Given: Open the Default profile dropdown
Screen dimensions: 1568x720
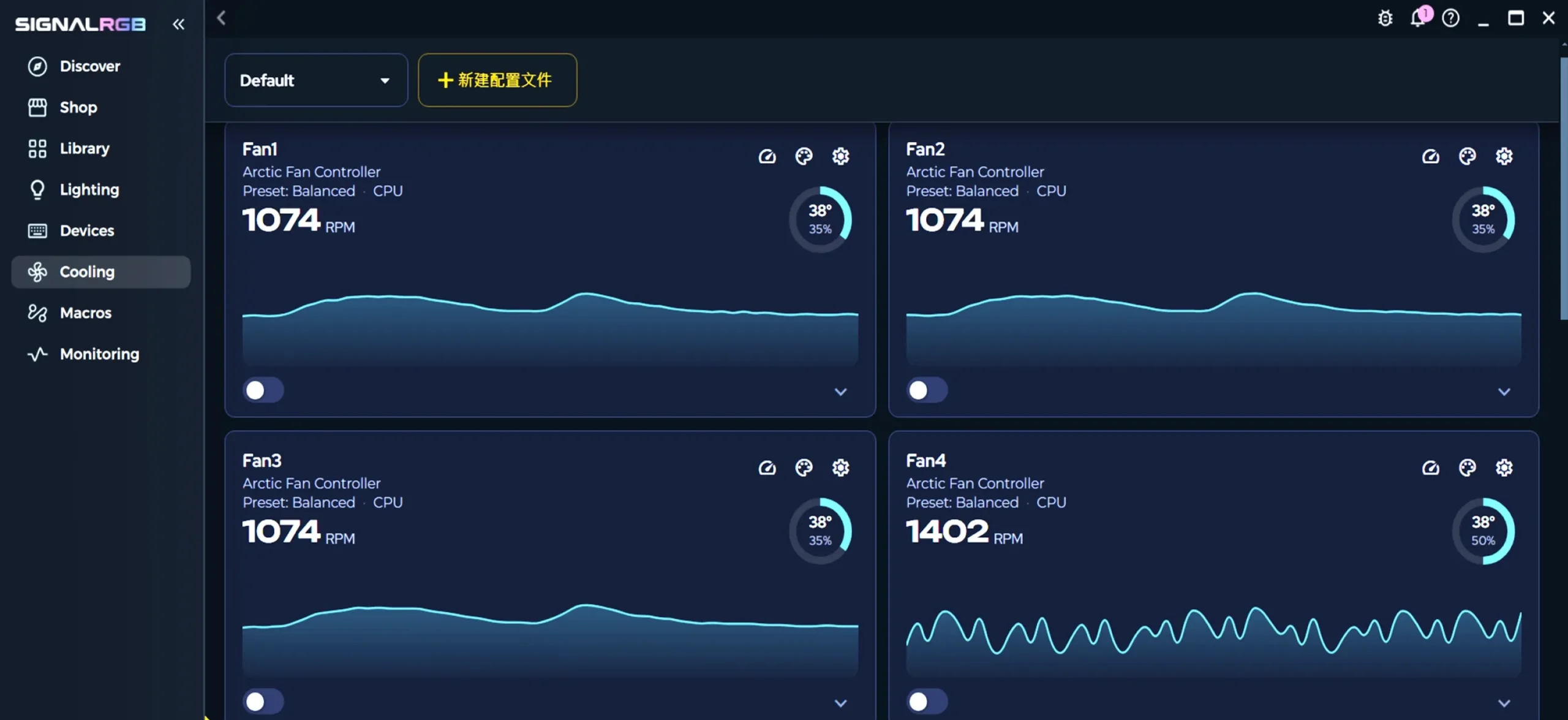Looking at the screenshot, I should point(316,80).
